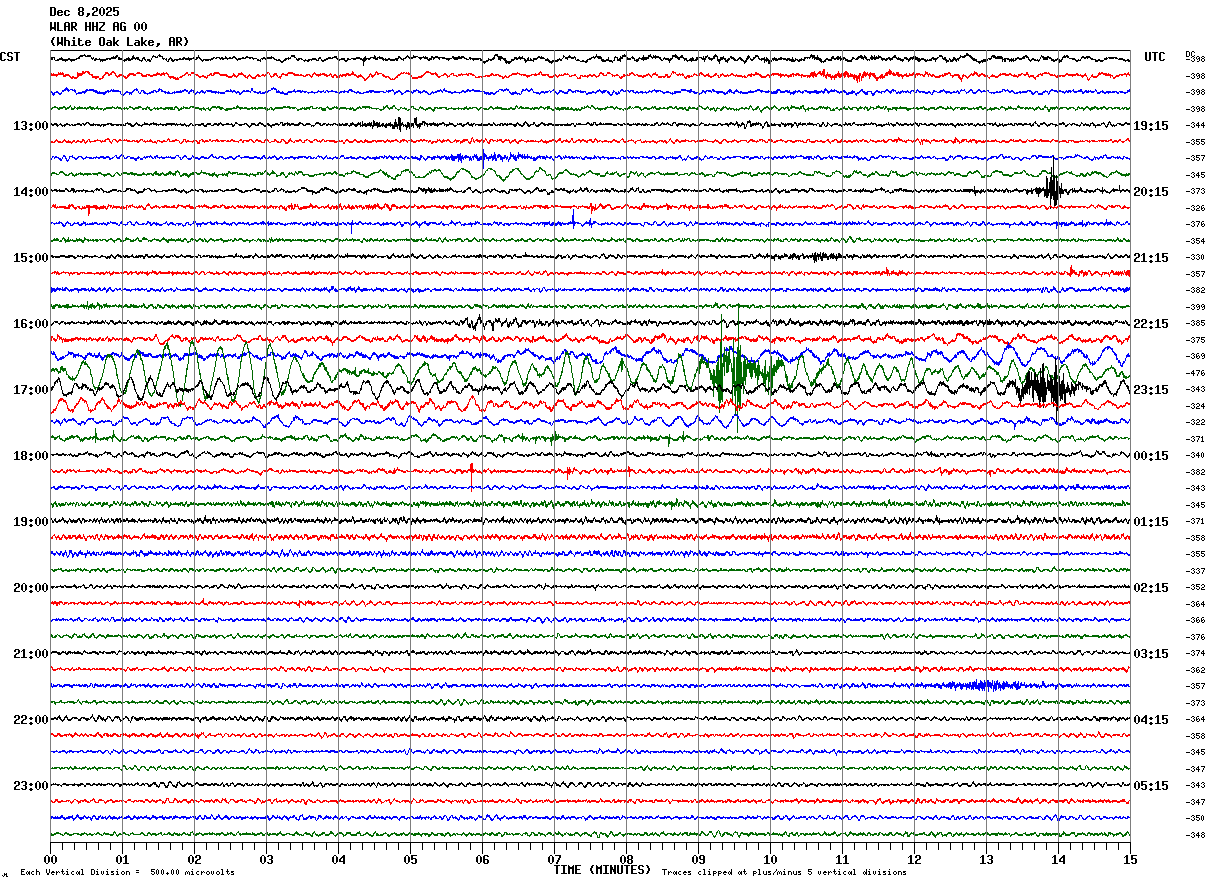Select the DC offset value -352
Viewport: 1210px width, 886px height.
pyautogui.click(x=1195, y=588)
